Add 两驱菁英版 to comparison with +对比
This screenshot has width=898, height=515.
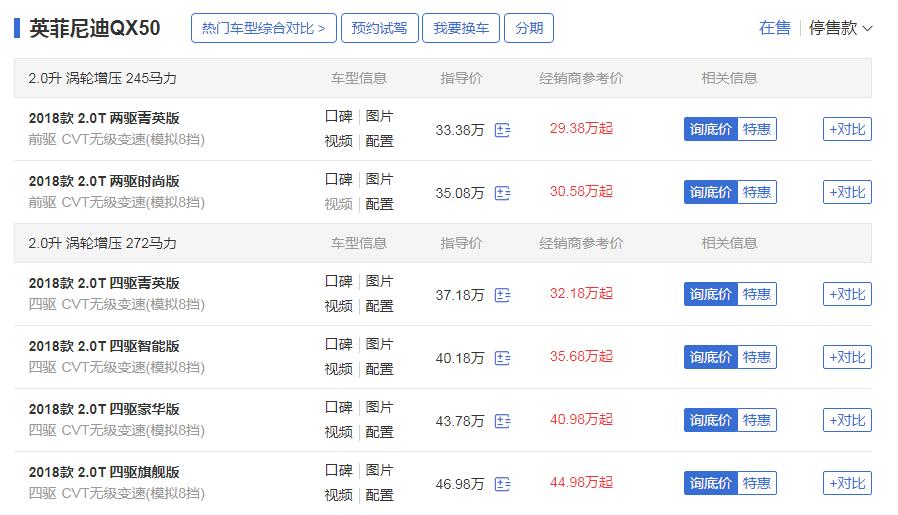pos(847,129)
